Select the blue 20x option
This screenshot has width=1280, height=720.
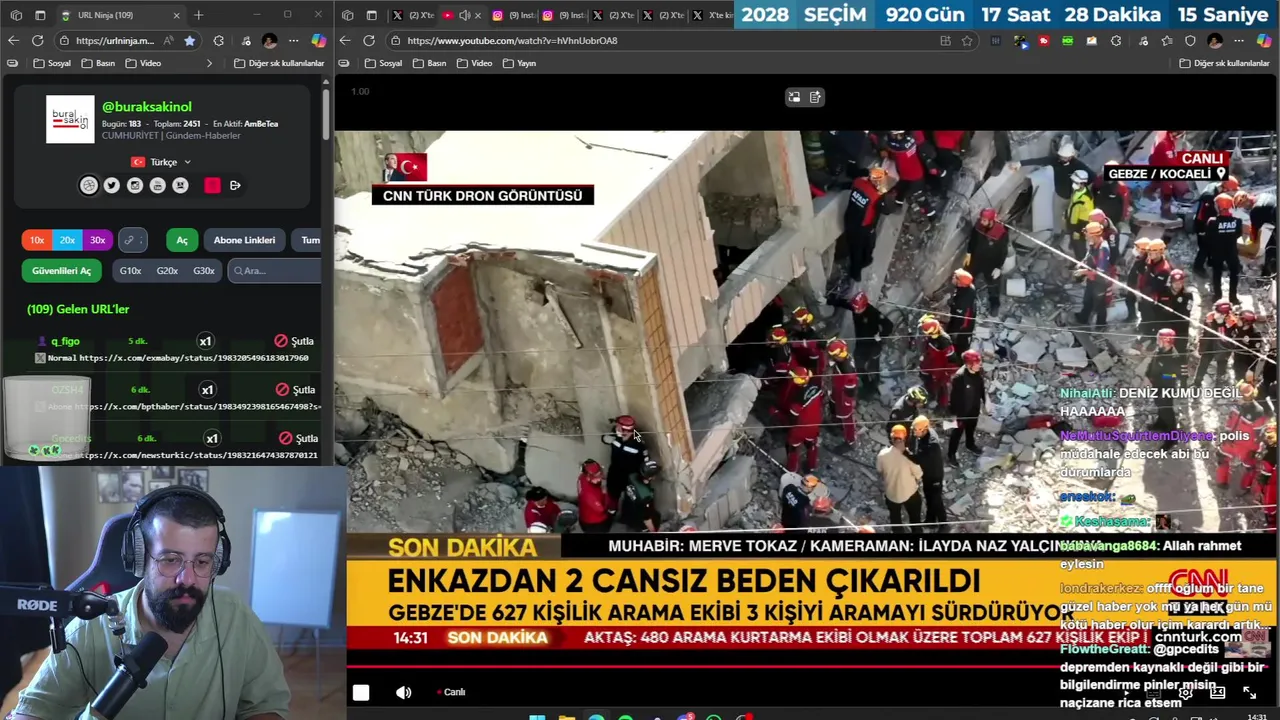(67, 240)
